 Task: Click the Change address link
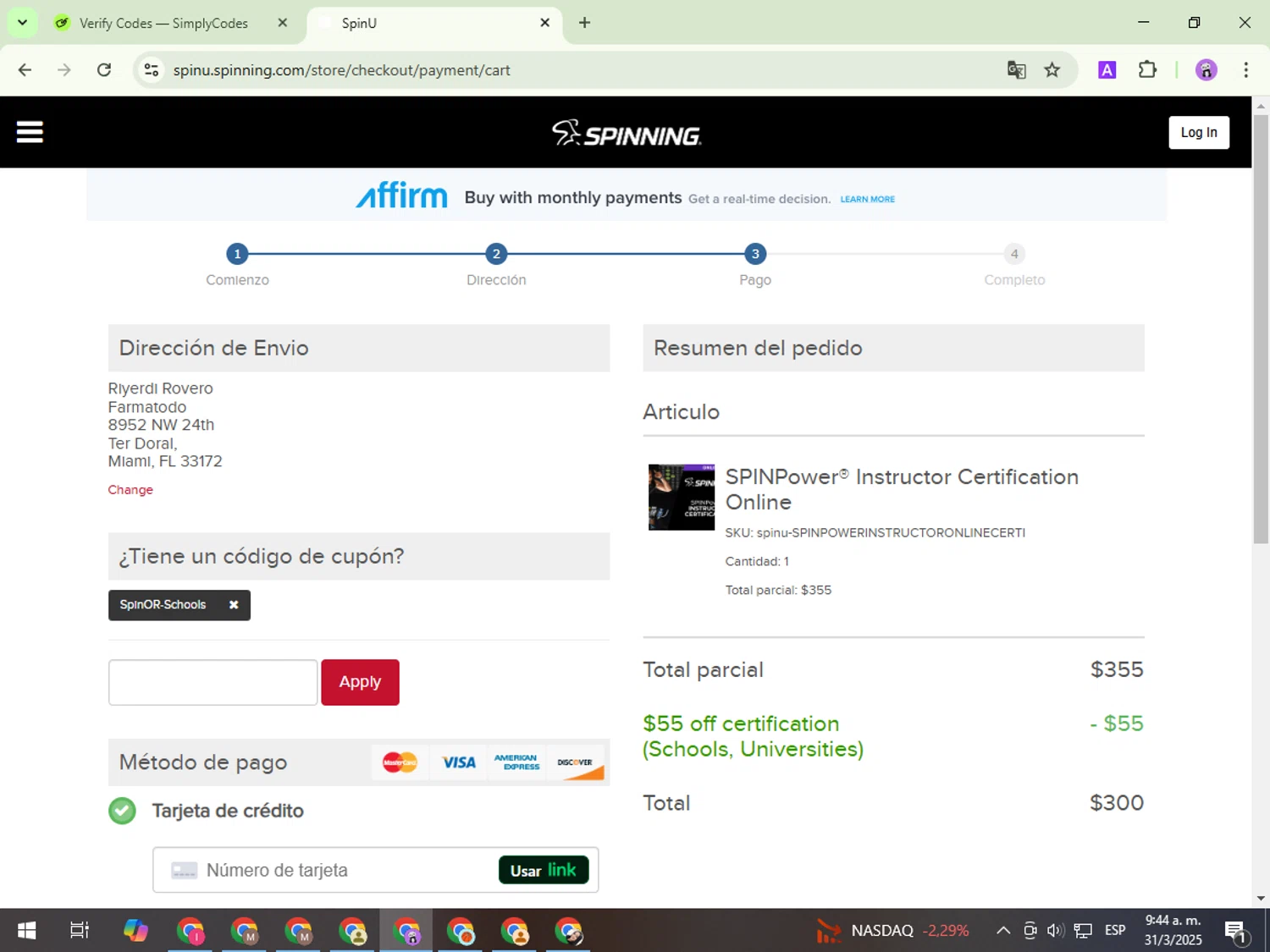pyautogui.click(x=130, y=490)
